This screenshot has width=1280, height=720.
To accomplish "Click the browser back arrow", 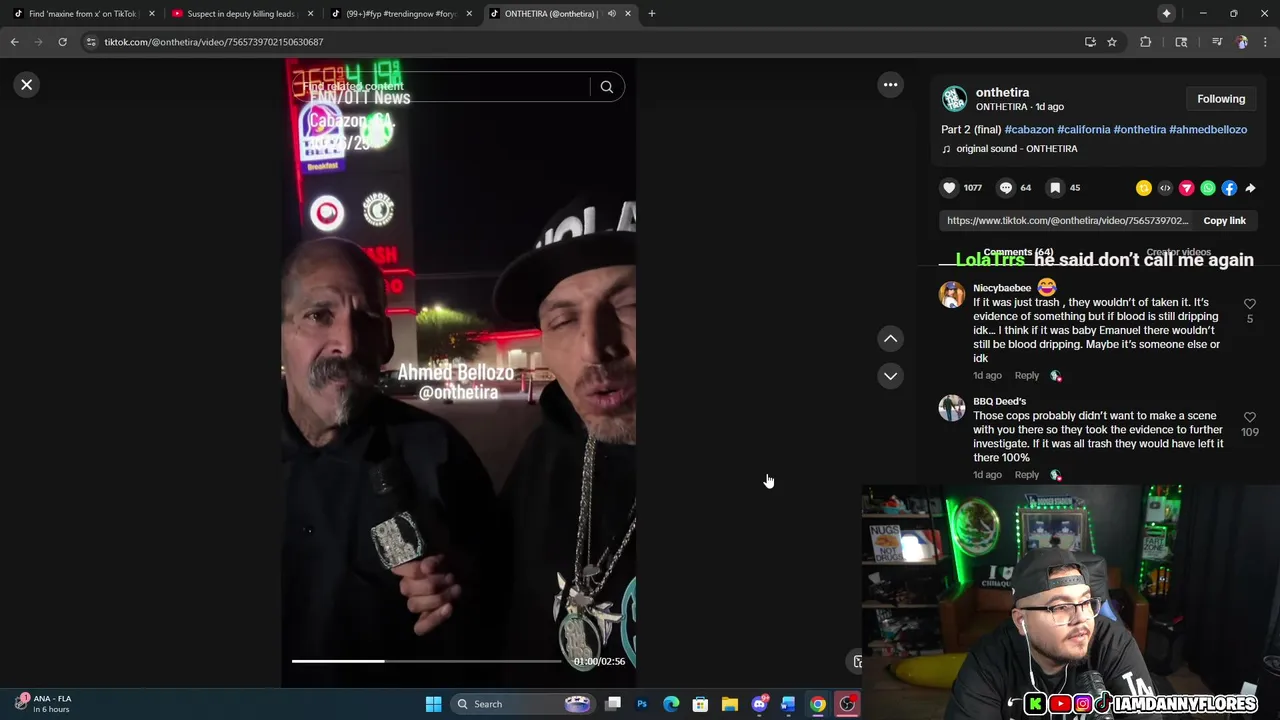I will click(15, 42).
